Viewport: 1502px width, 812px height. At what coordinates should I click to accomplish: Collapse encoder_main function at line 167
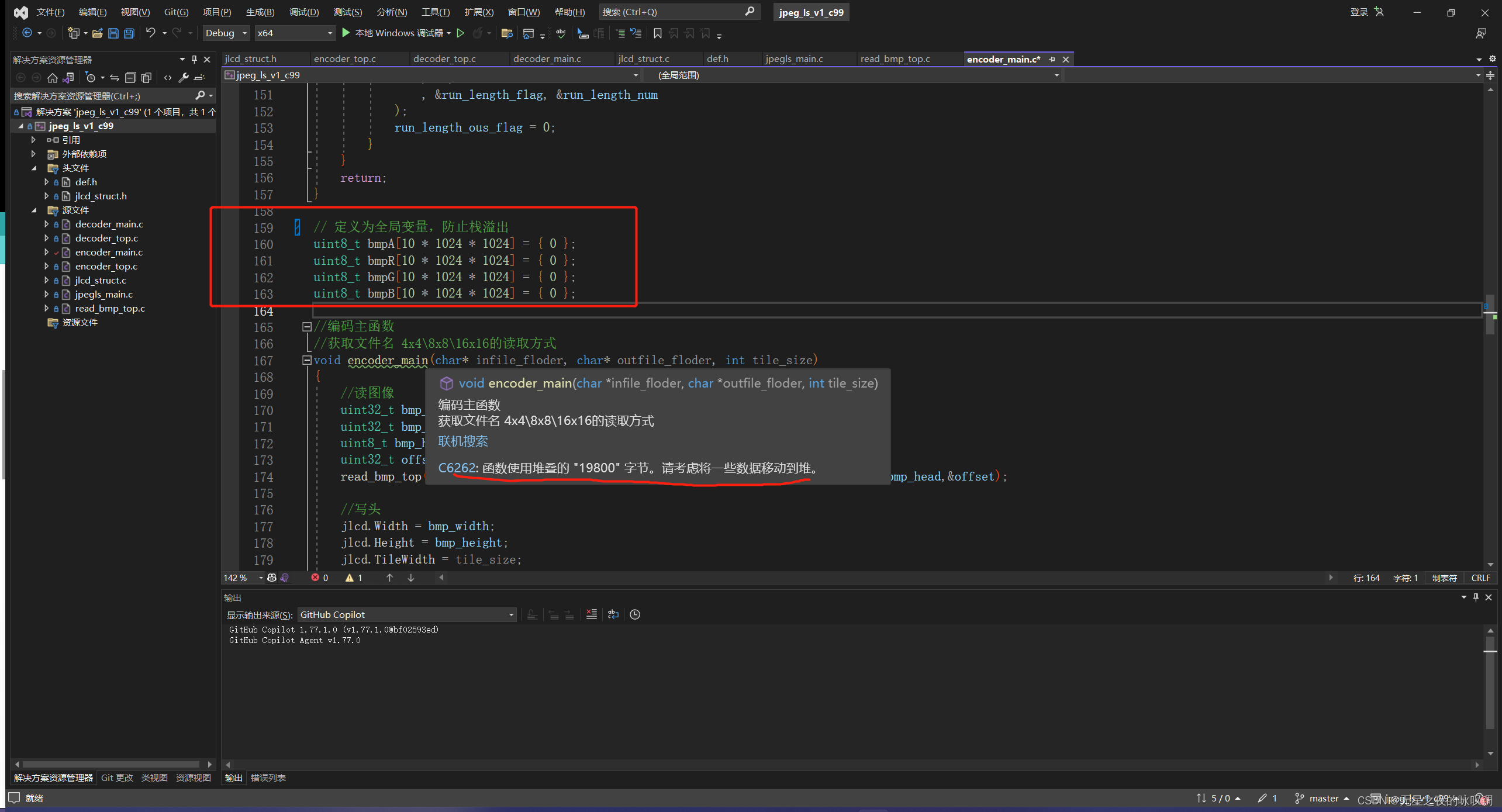tap(306, 360)
